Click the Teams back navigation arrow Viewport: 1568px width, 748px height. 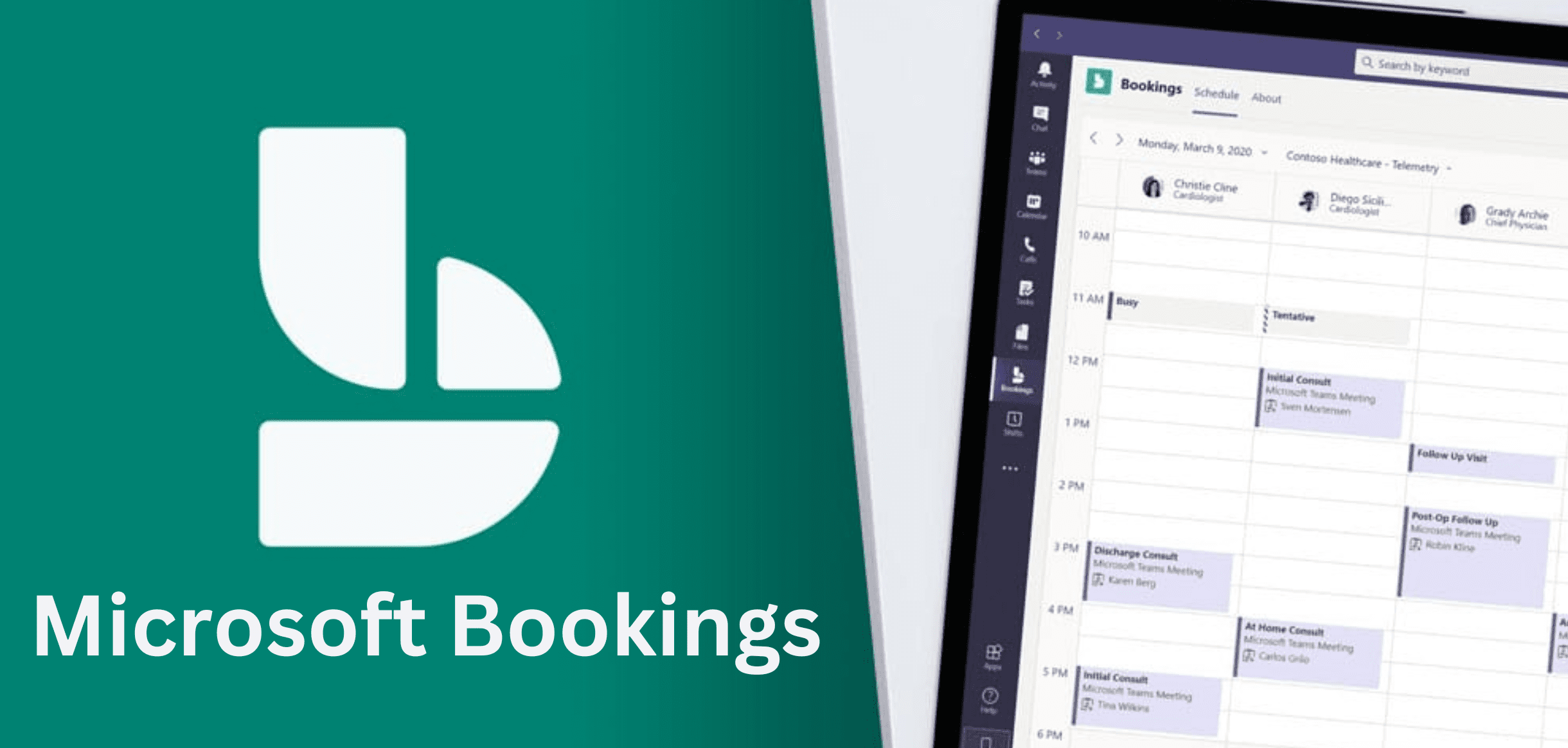[1037, 33]
